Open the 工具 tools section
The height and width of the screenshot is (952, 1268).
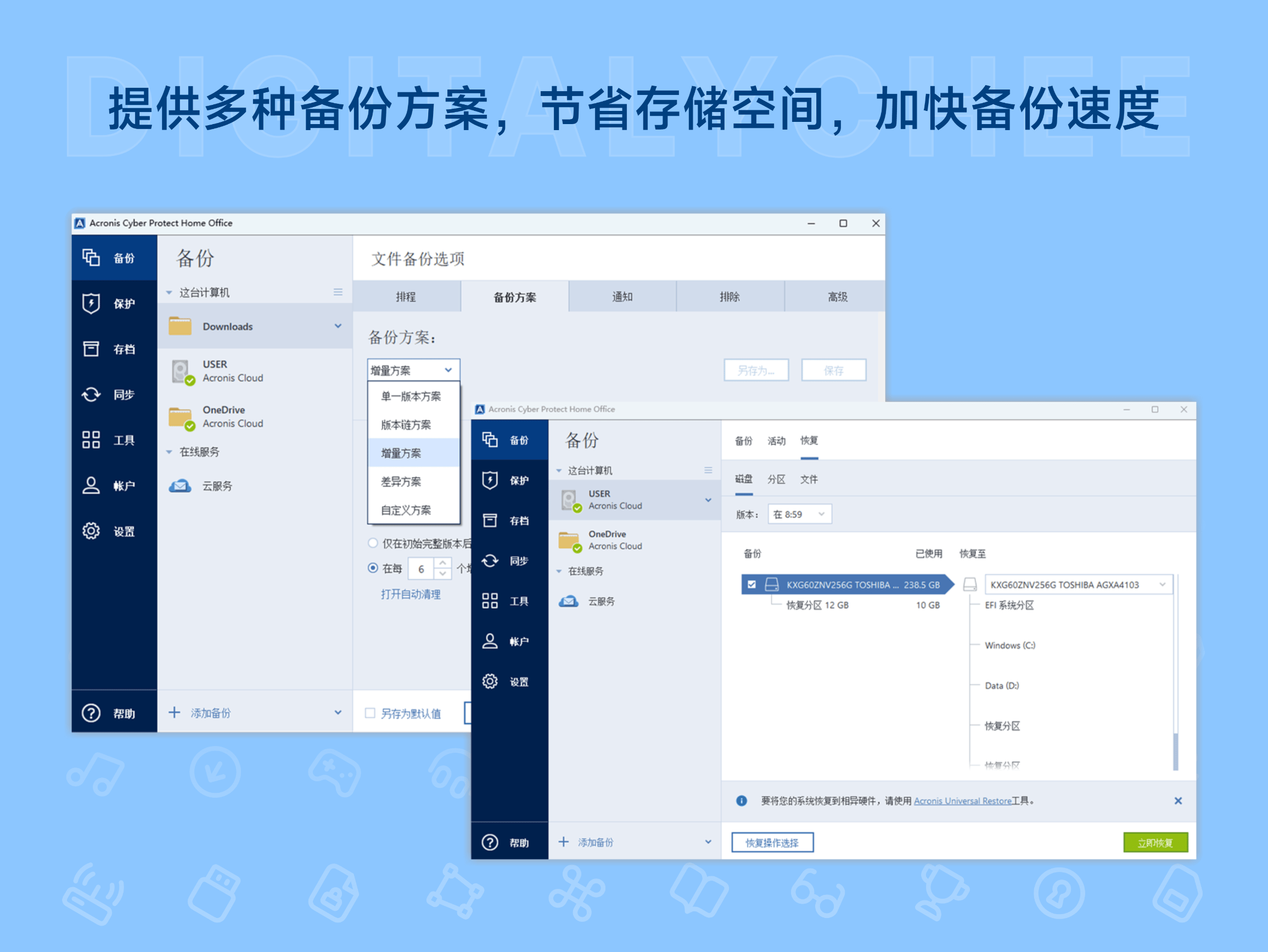(92, 440)
